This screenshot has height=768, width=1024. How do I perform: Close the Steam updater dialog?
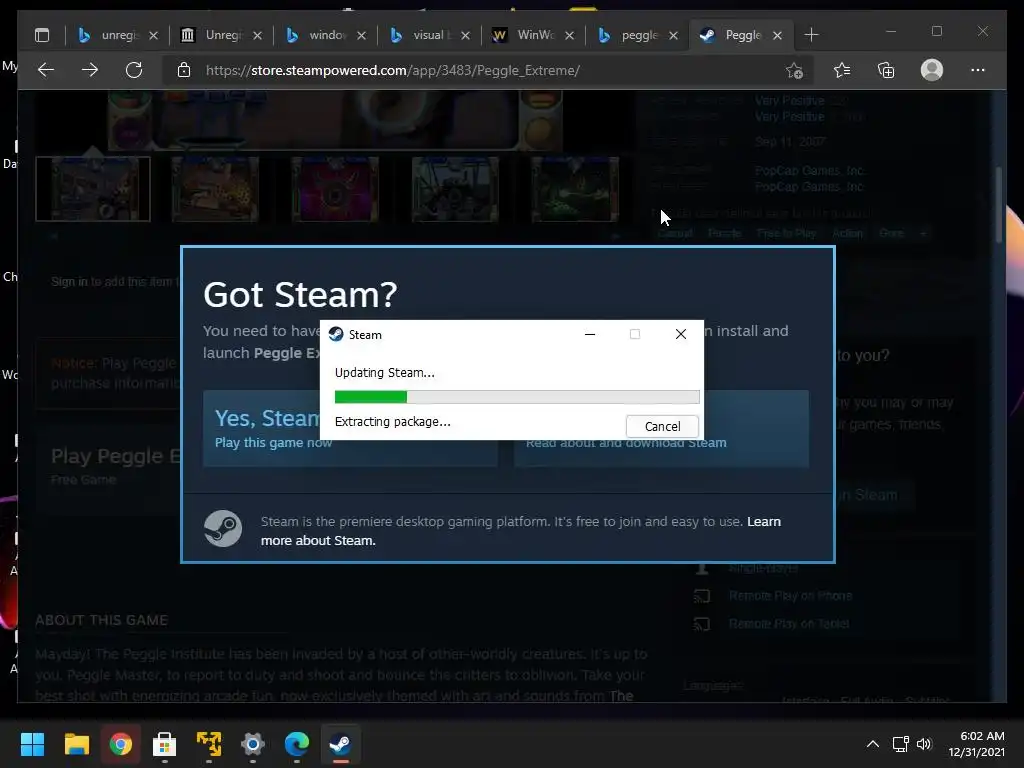[x=680, y=334]
